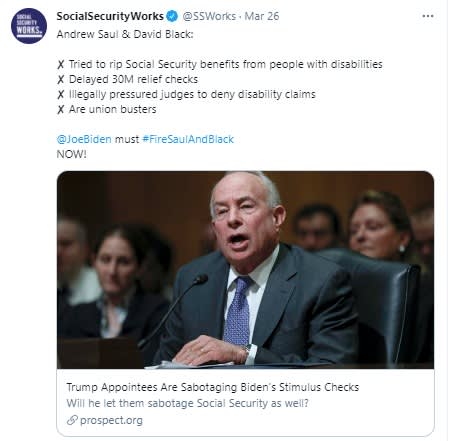
Task: Open the "Trump Appointees Are Sabotaging" headline
Action: click(213, 387)
